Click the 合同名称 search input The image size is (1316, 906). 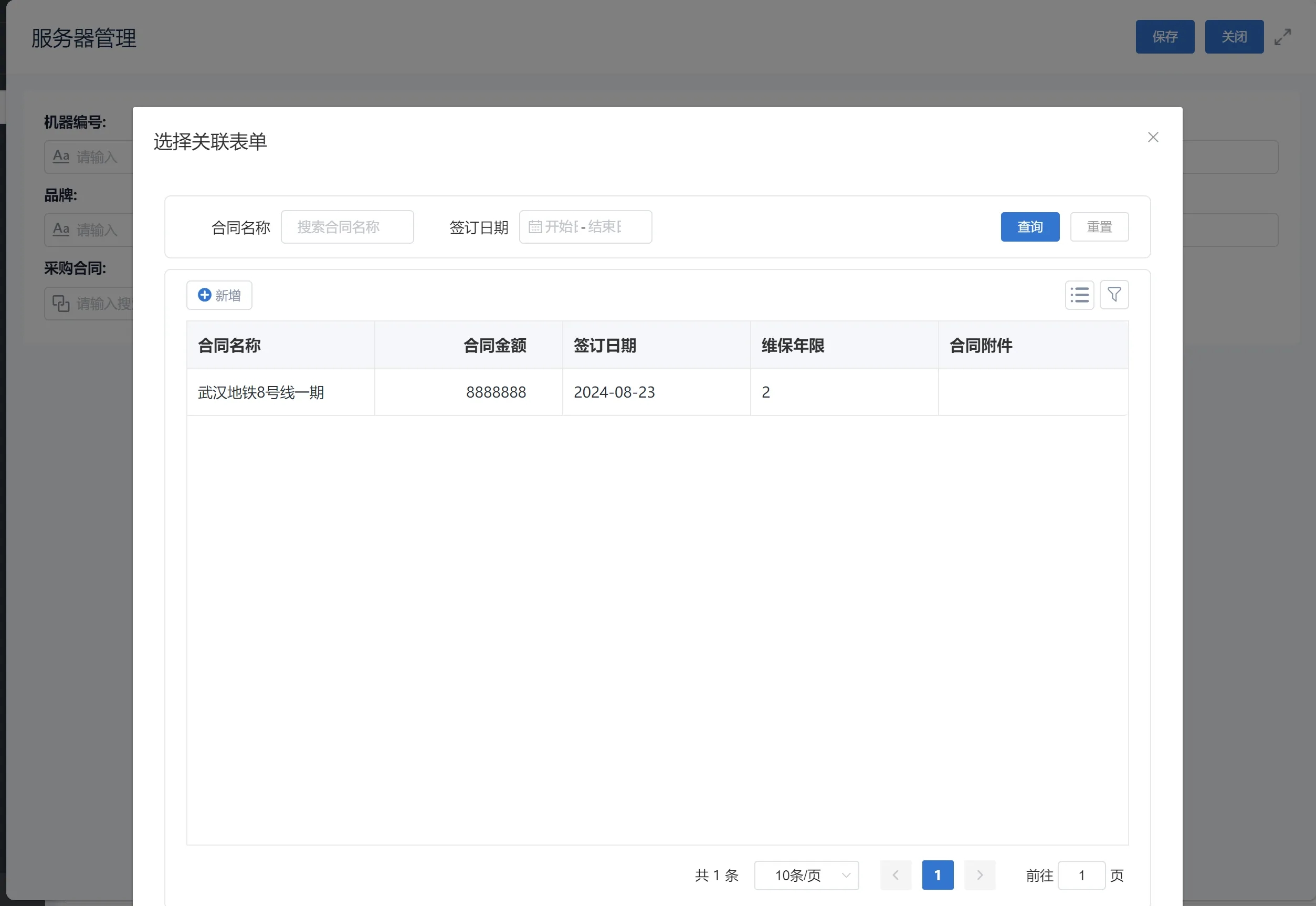point(347,227)
